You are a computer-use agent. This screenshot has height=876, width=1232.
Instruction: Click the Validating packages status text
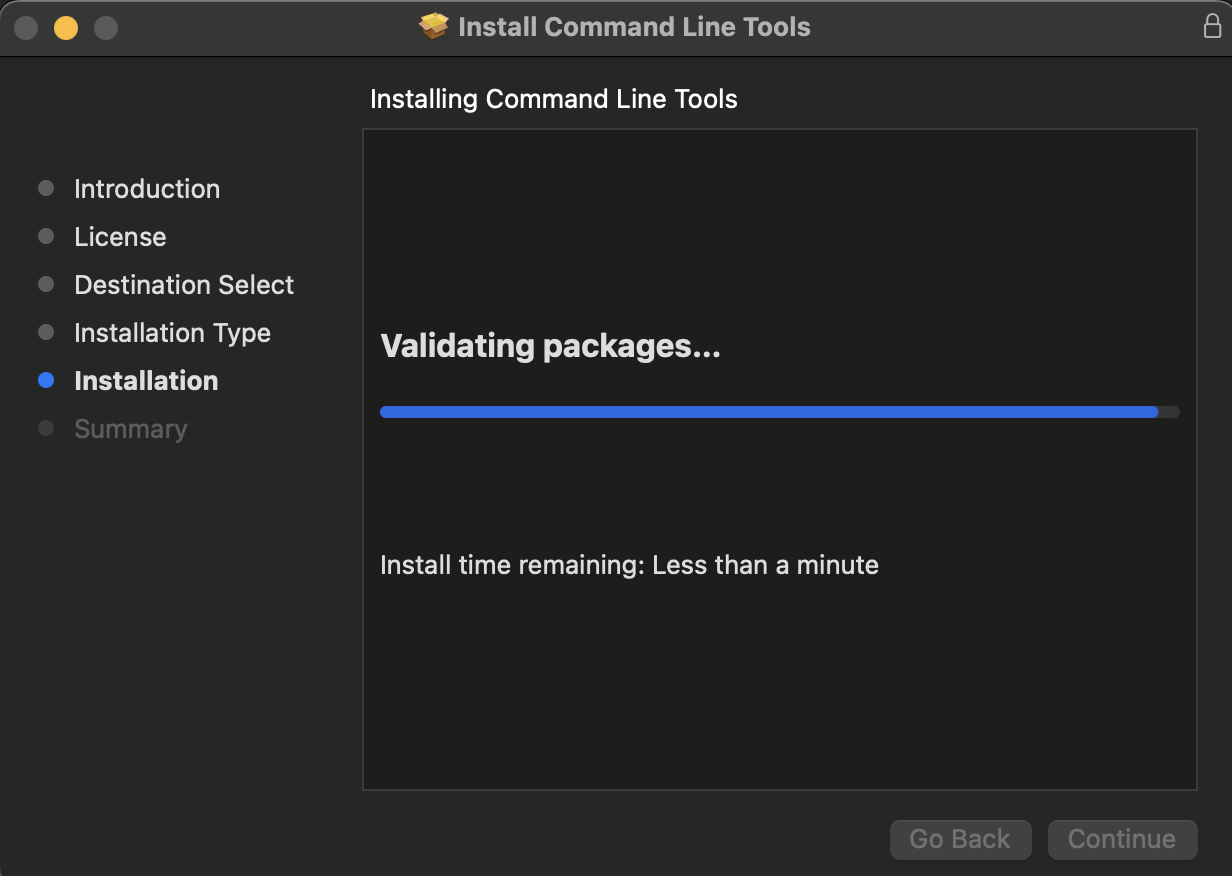click(551, 346)
